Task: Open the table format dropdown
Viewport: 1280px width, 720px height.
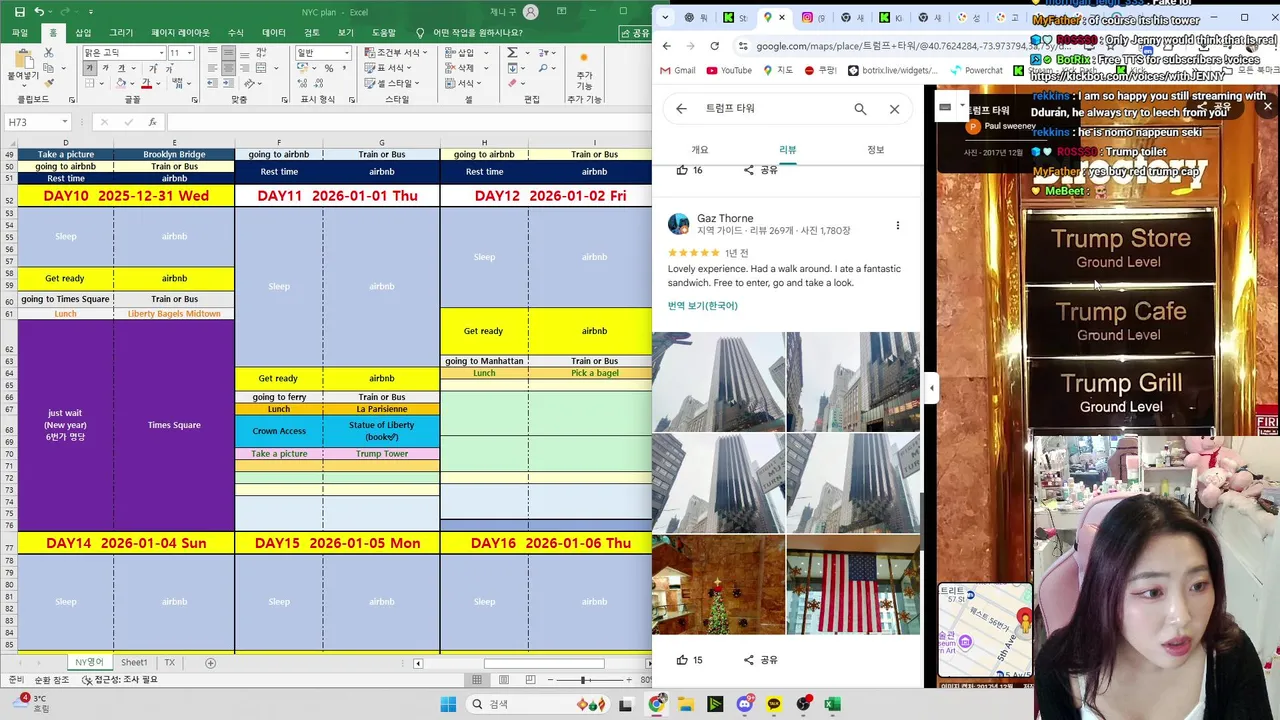Action: point(390,68)
